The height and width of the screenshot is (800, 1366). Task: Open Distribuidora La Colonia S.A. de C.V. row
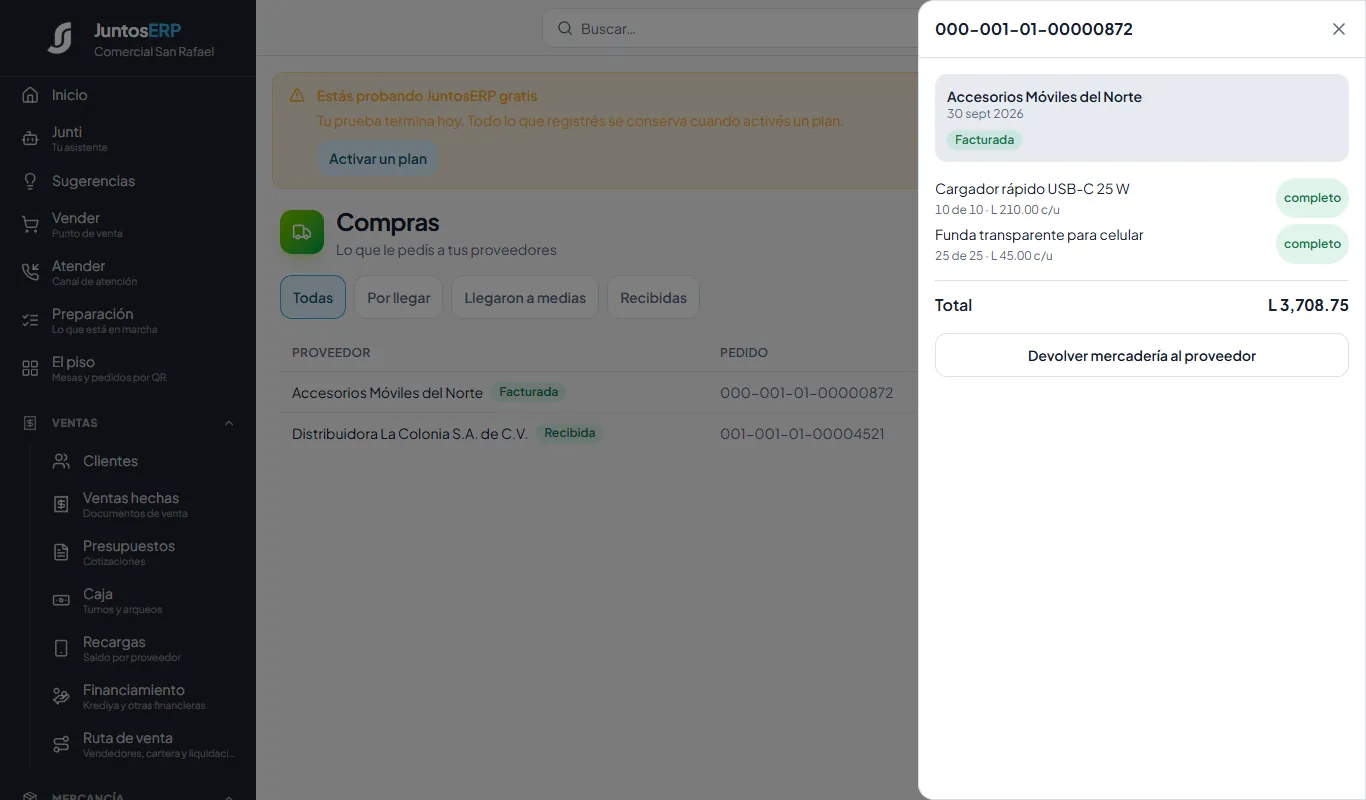pyautogui.click(x=599, y=434)
